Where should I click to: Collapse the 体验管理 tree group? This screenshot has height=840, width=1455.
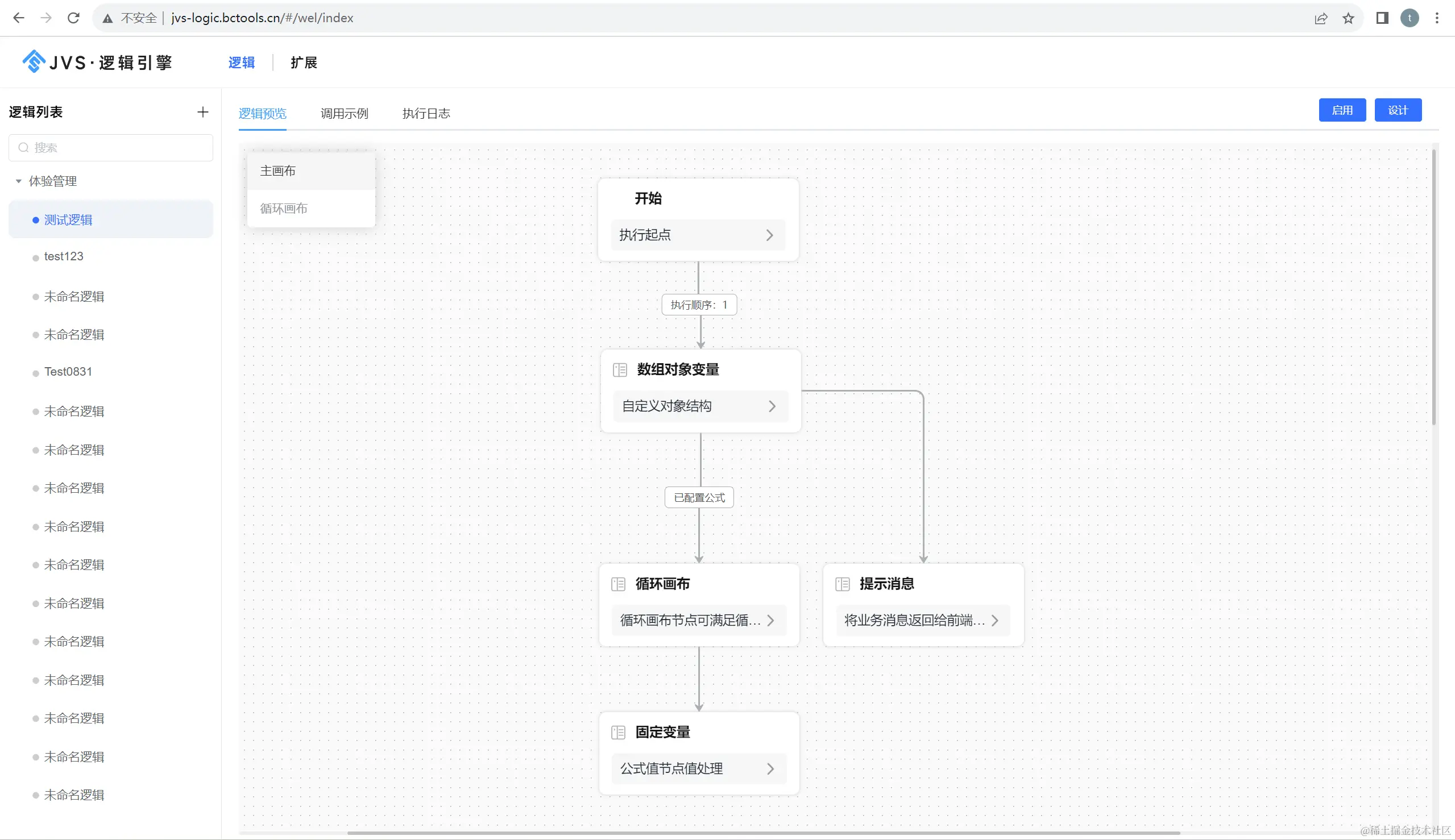pyautogui.click(x=18, y=181)
